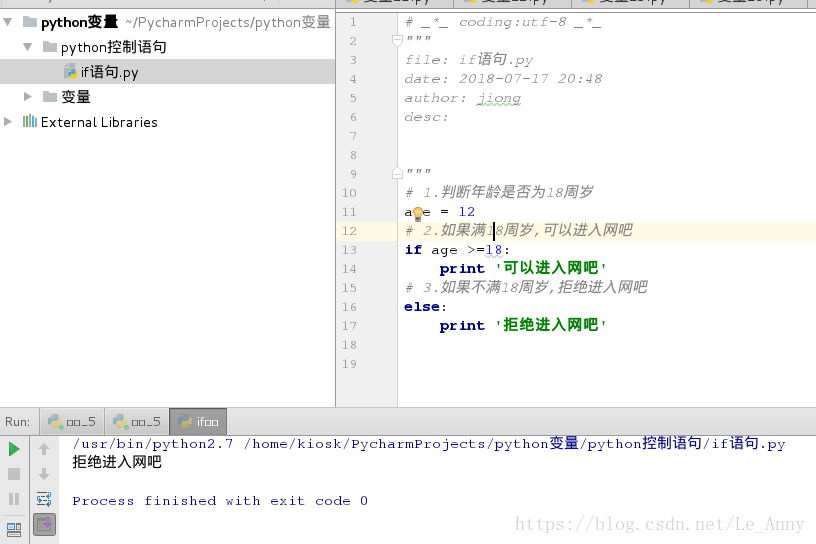Toggle Soft-Wrap in the Run console

[x=44, y=499]
